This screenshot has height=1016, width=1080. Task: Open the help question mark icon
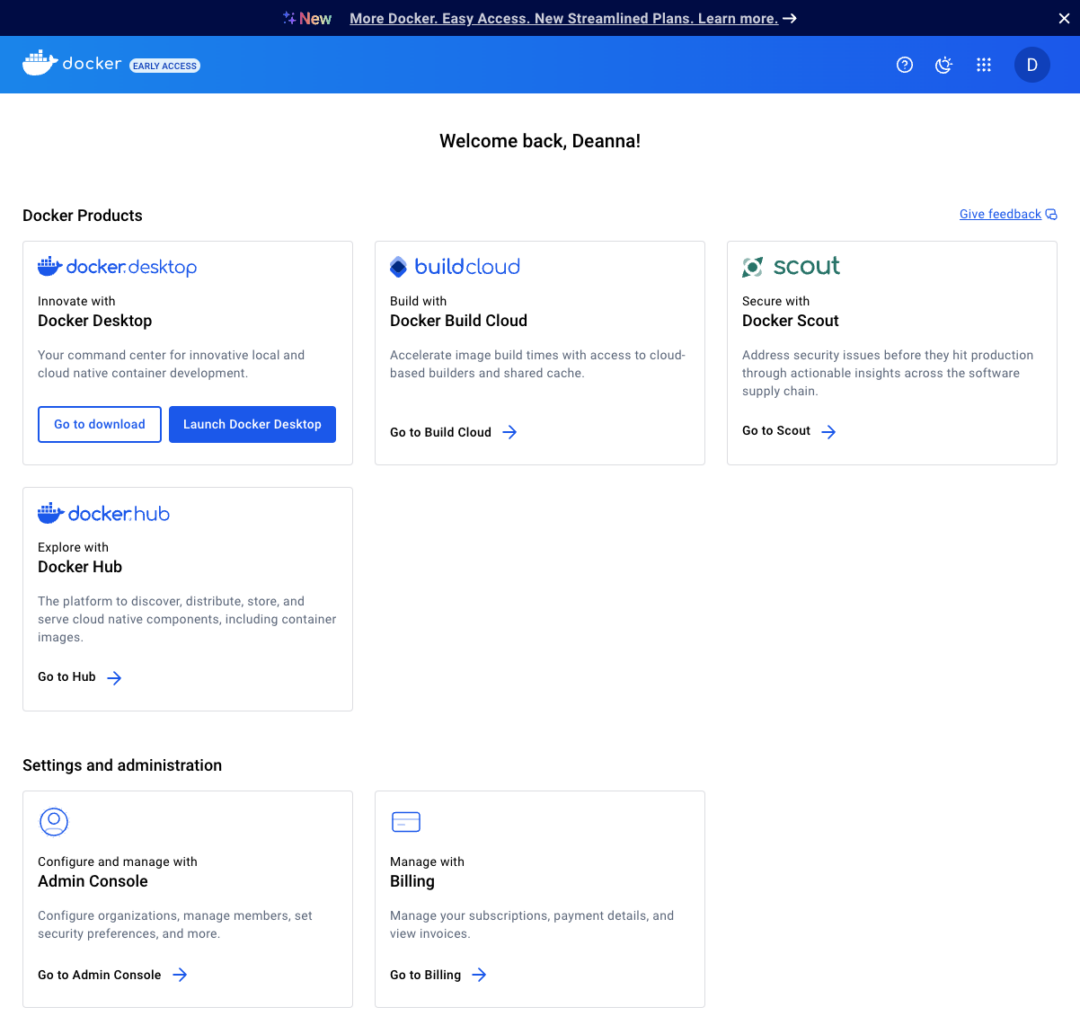pyautogui.click(x=904, y=64)
